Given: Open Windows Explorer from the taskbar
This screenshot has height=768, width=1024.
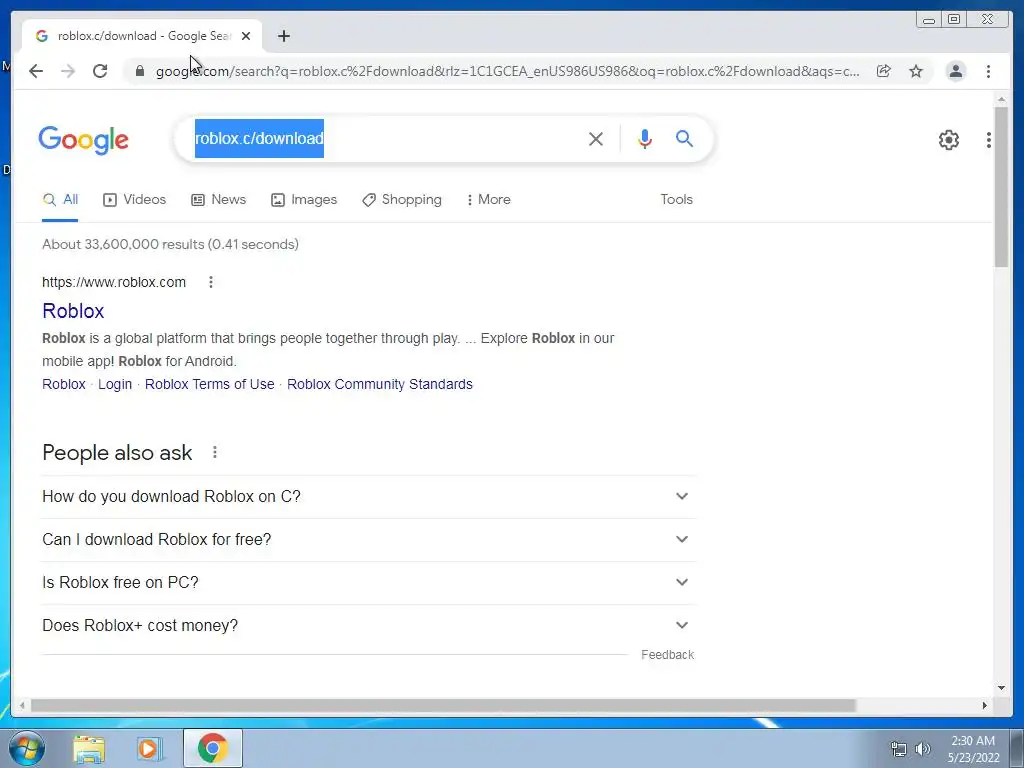Looking at the screenshot, I should (x=89, y=748).
